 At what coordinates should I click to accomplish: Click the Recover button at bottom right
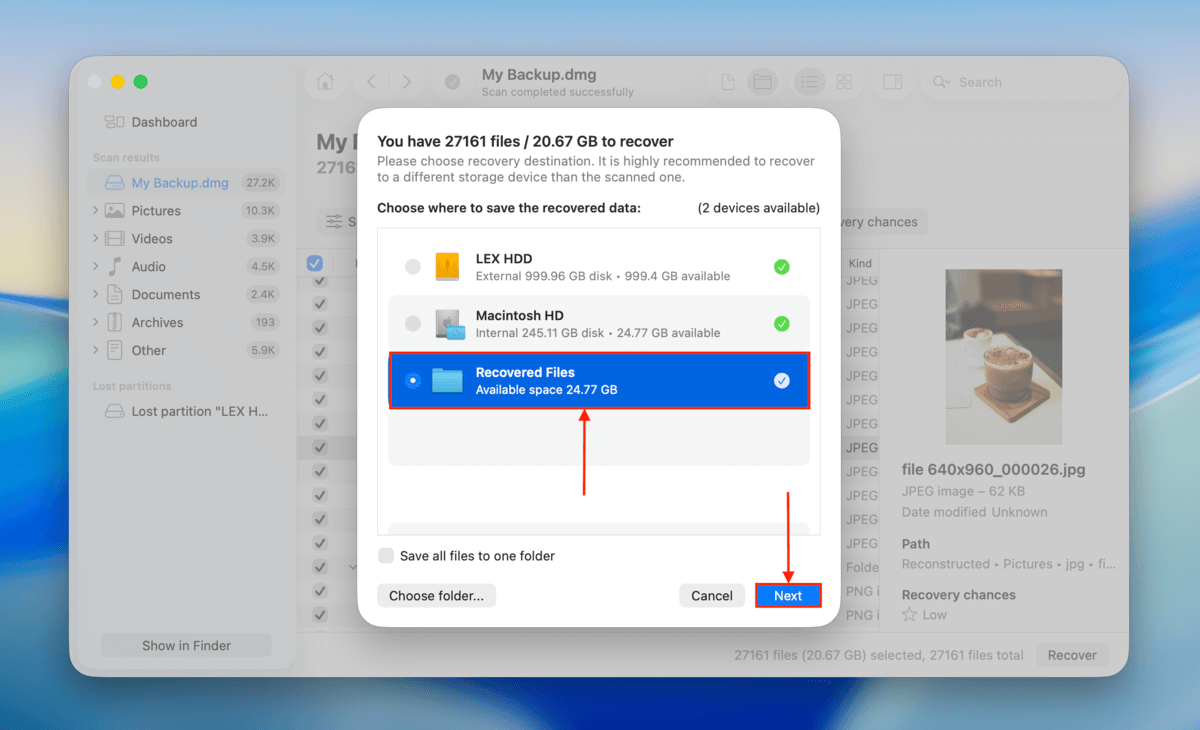click(1072, 656)
